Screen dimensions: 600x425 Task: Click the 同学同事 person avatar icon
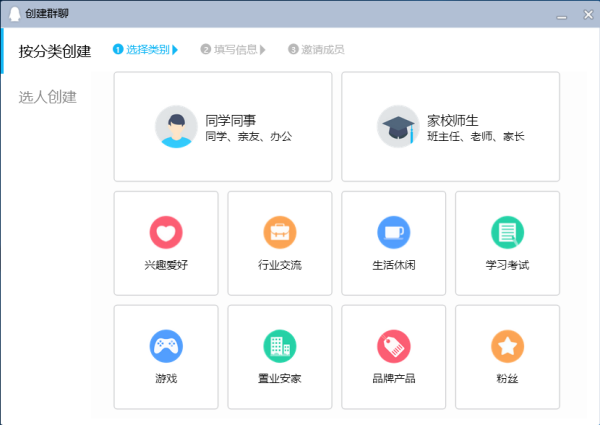point(176,127)
